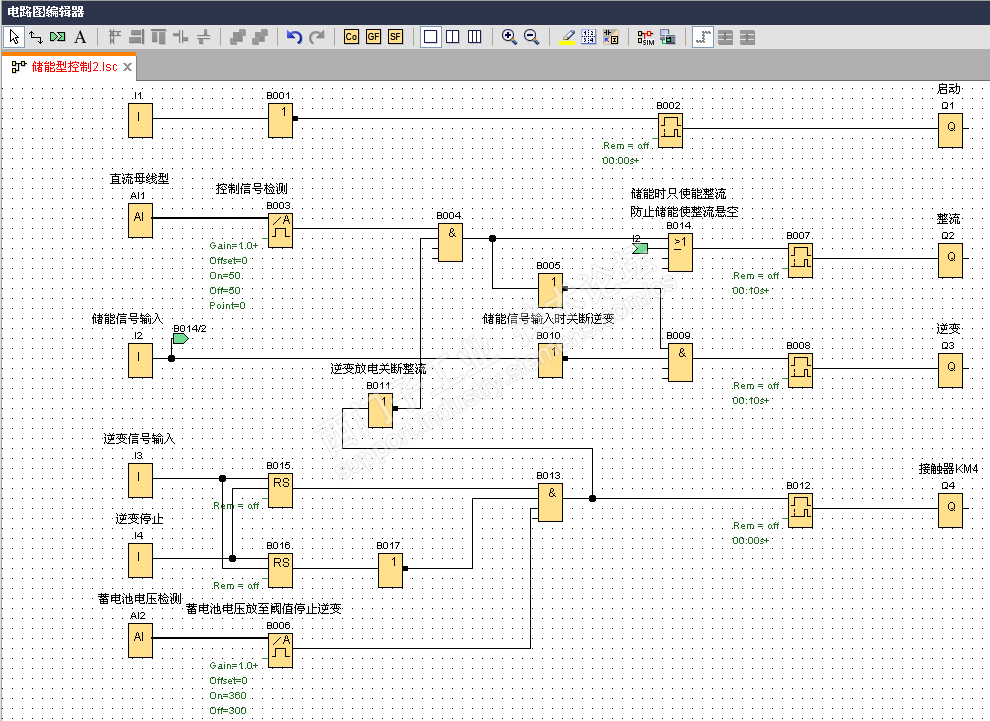Select input block I1

click(140, 121)
